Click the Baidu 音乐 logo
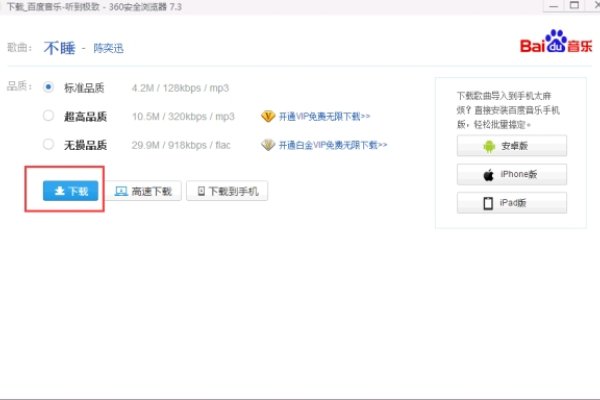This screenshot has height=400, width=600. 556,41
